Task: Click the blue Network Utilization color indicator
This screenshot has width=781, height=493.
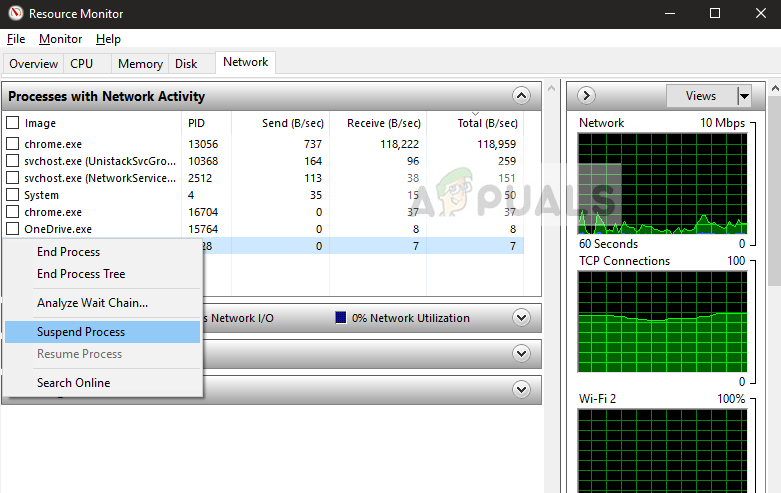Action: pos(341,317)
